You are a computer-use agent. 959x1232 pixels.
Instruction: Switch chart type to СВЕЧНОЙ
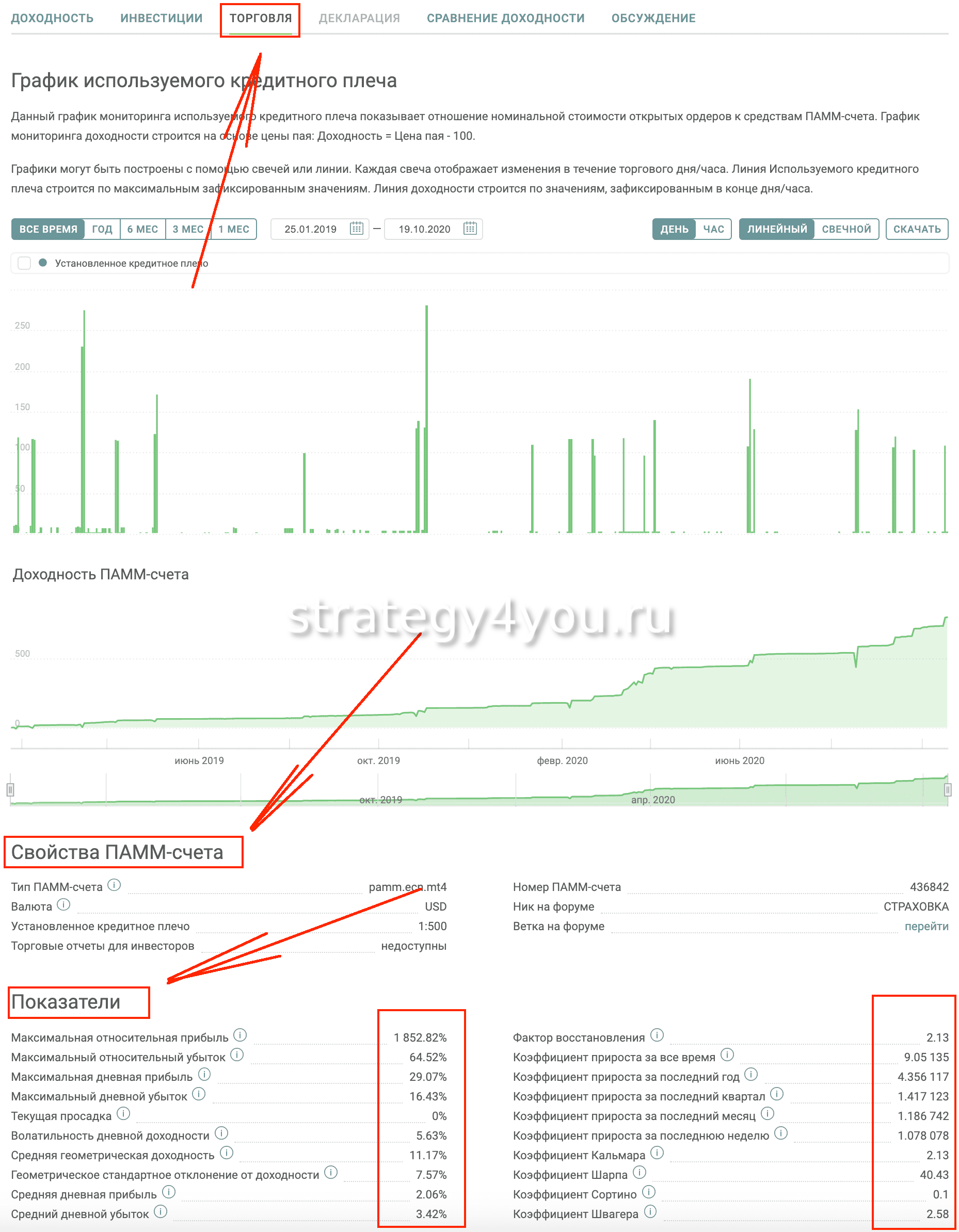point(845,229)
